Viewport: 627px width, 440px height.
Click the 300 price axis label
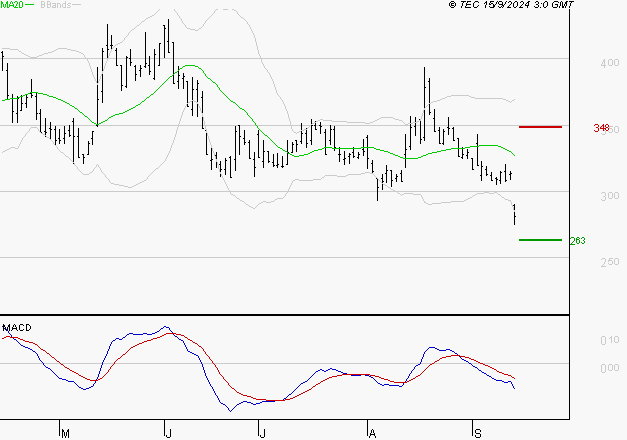point(610,196)
